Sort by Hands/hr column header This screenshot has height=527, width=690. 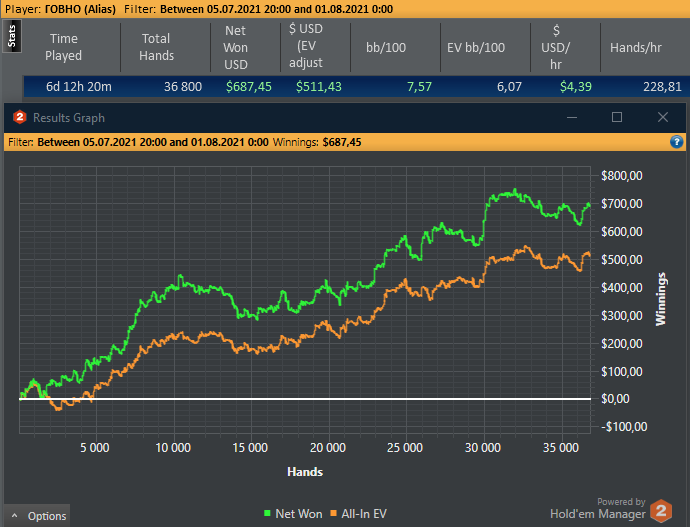tap(636, 47)
